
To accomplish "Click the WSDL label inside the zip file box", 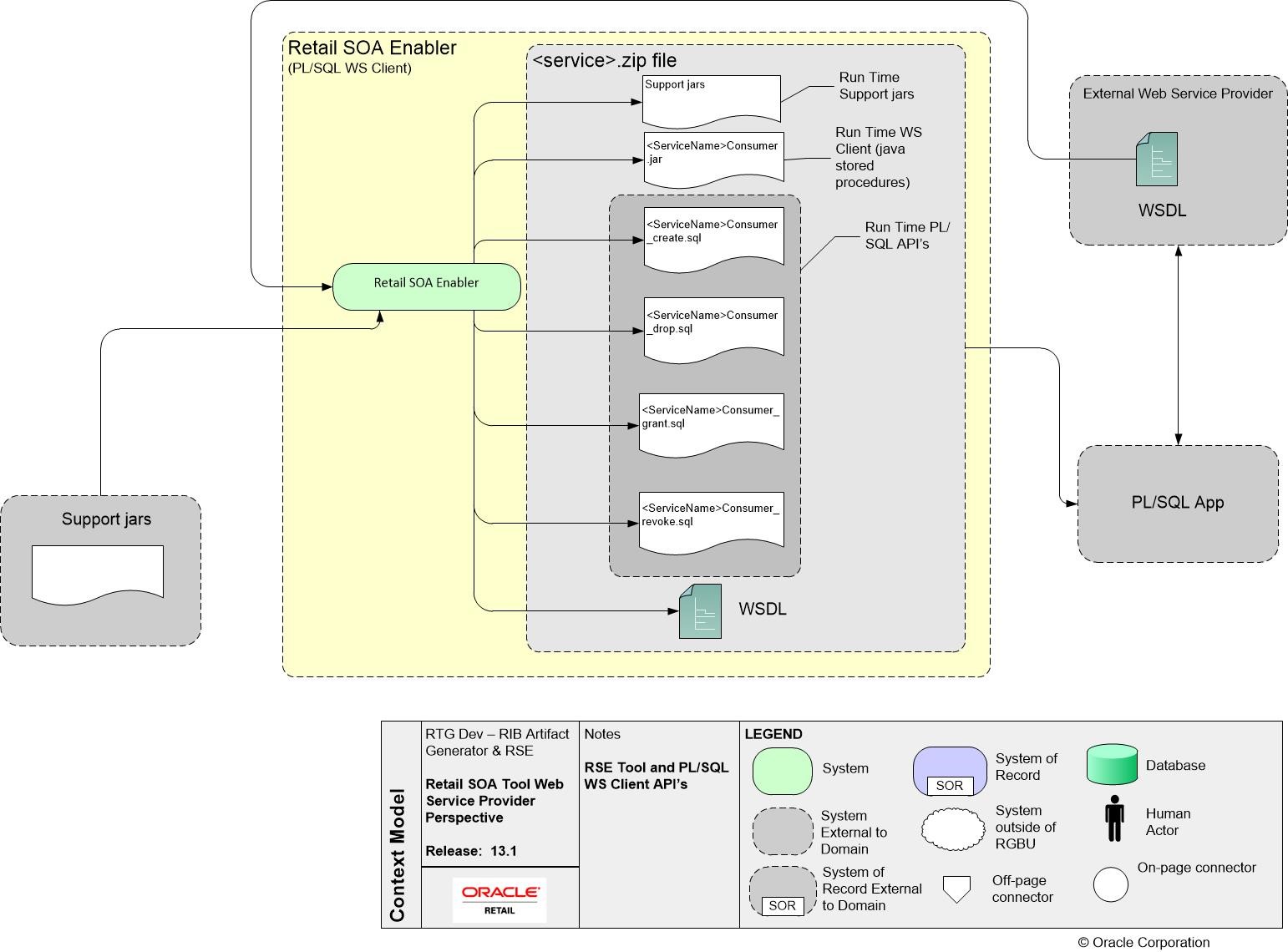I will point(763,609).
